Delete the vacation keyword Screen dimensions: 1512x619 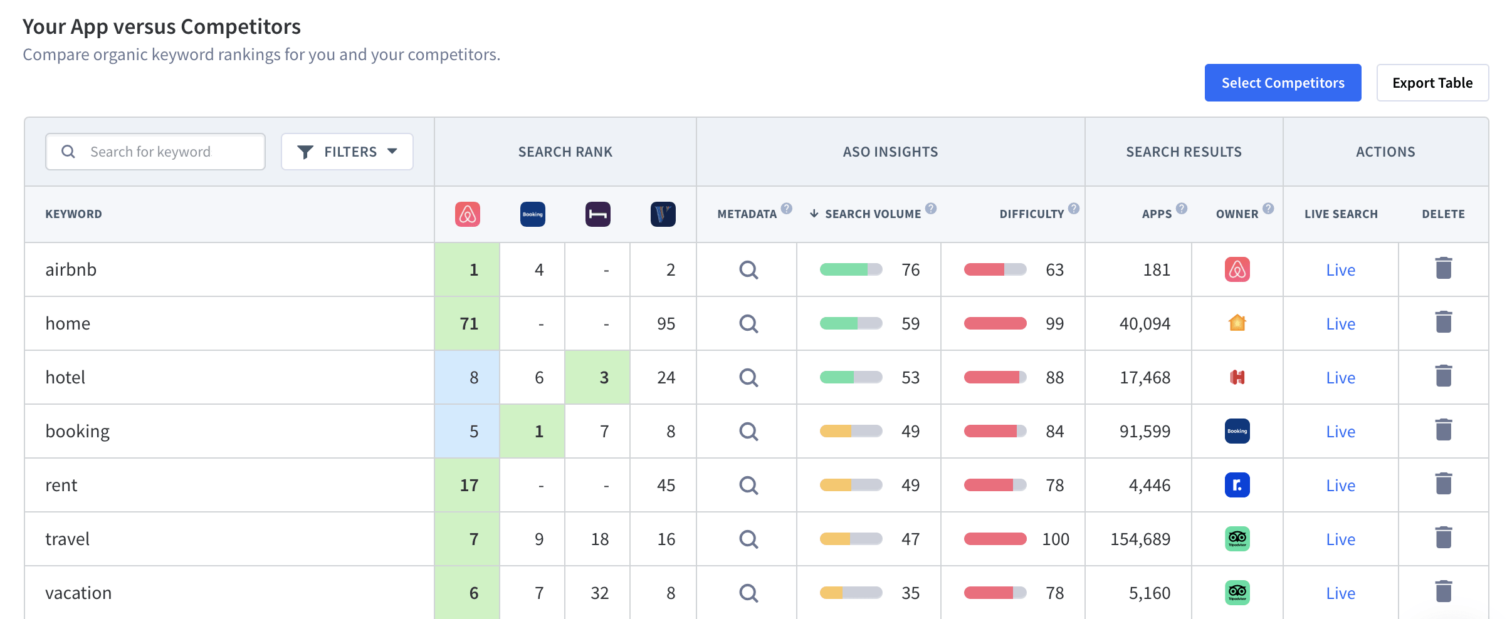tap(1443, 591)
